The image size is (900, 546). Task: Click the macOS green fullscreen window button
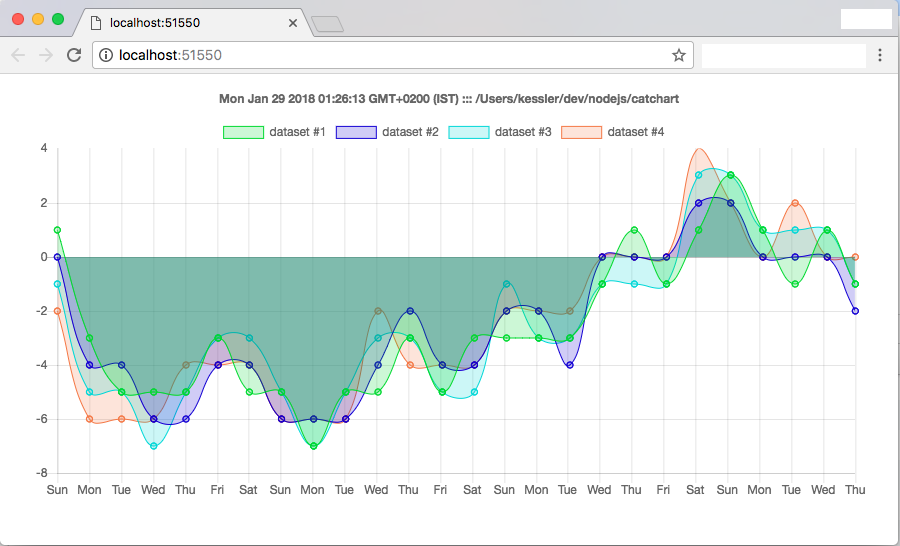(x=58, y=19)
